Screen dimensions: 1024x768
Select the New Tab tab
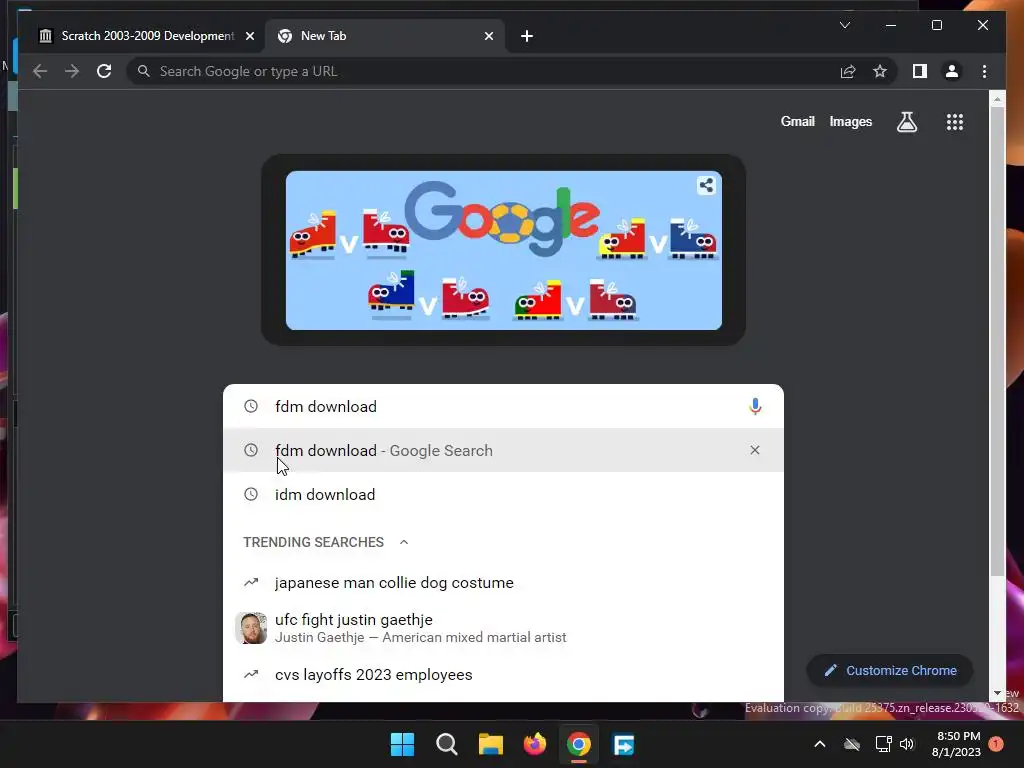coord(385,36)
